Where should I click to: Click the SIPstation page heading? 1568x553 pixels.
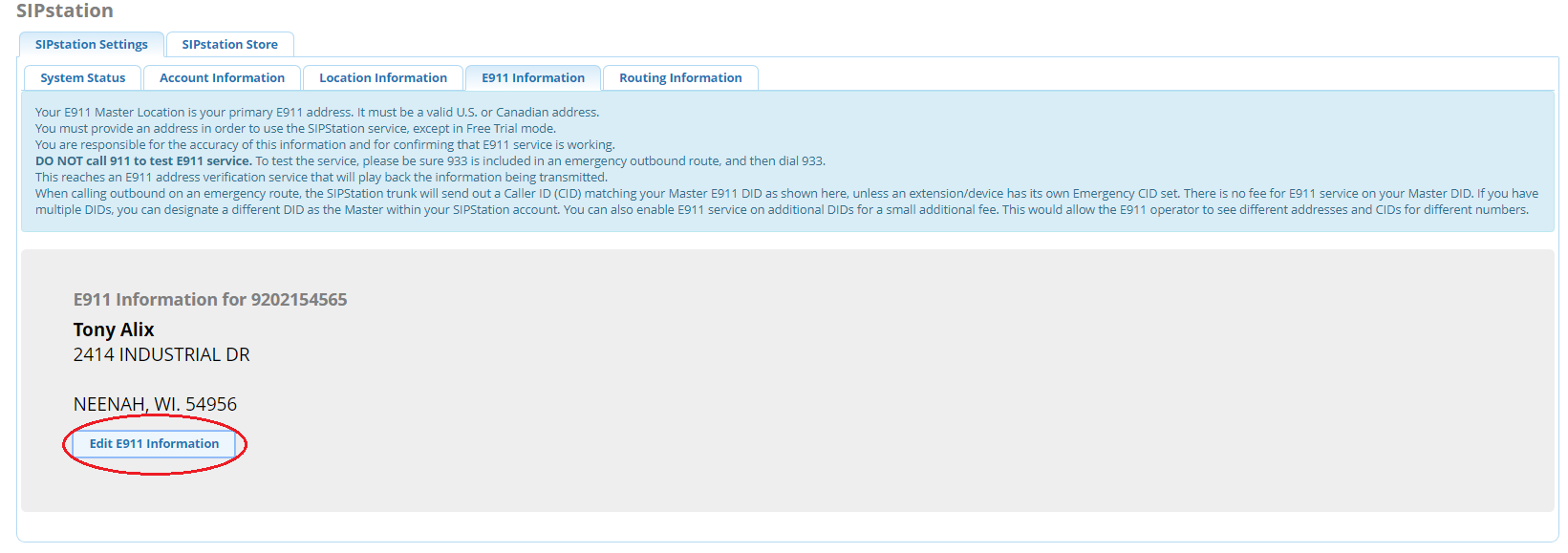click(65, 11)
